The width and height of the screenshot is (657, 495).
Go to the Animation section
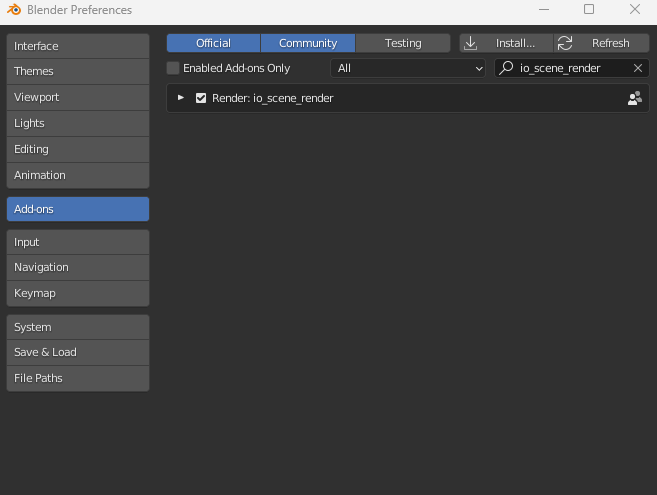point(78,175)
